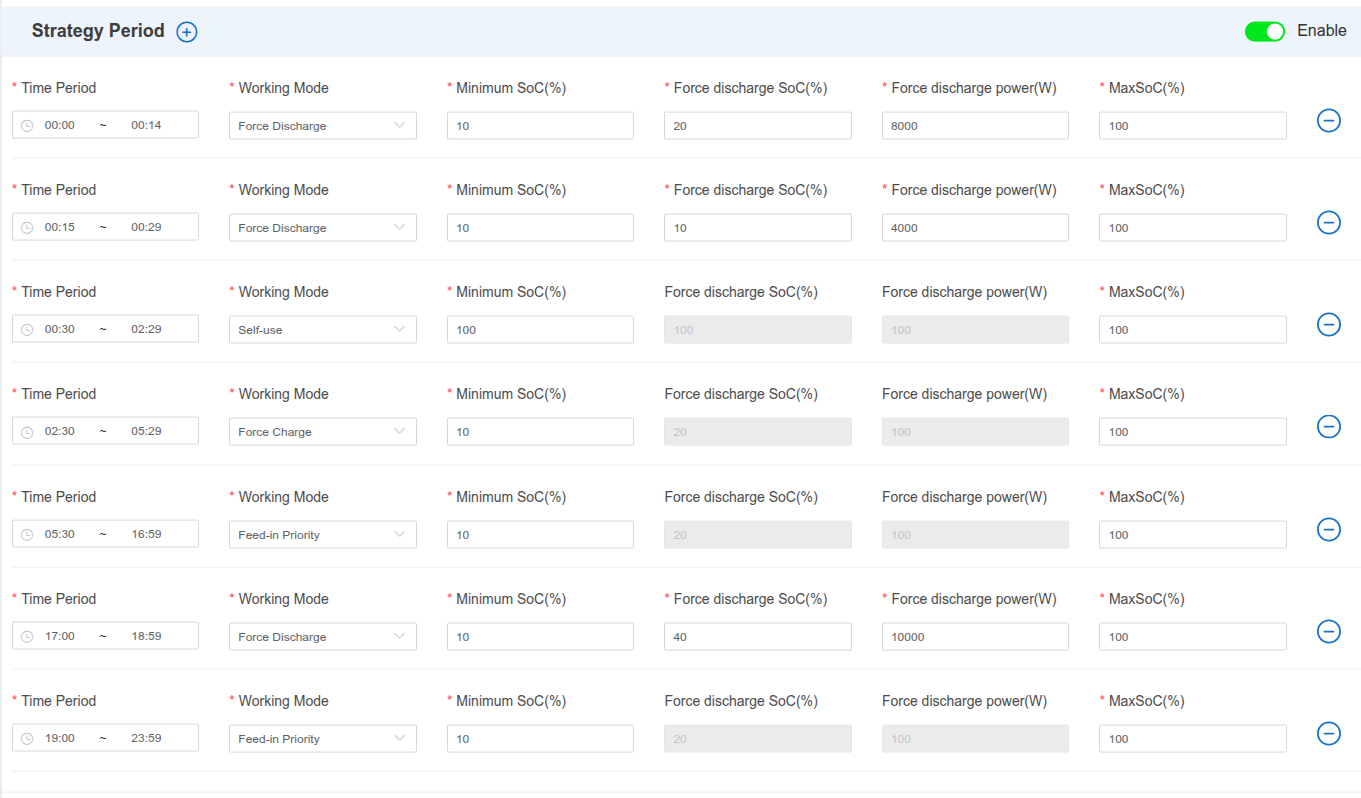Edit the 00:30 ~ 02:29 time period
The width and height of the screenshot is (1361, 798).
pos(105,330)
